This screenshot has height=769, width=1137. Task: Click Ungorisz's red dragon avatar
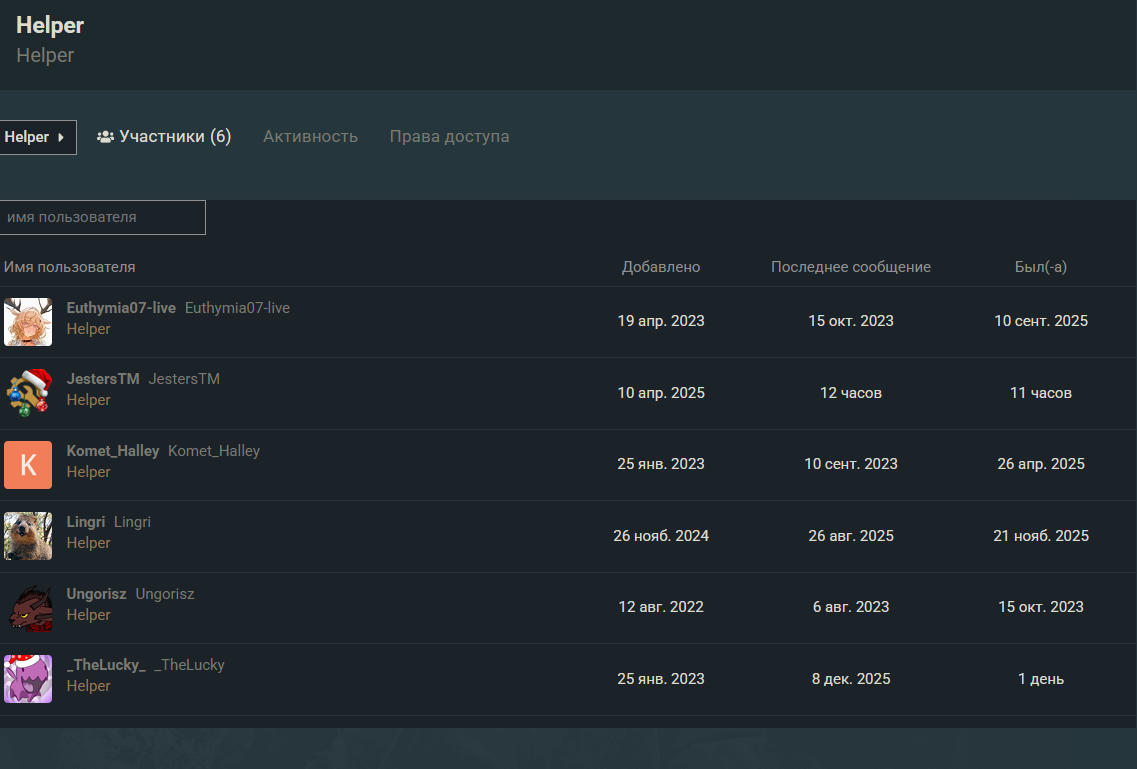click(x=28, y=608)
